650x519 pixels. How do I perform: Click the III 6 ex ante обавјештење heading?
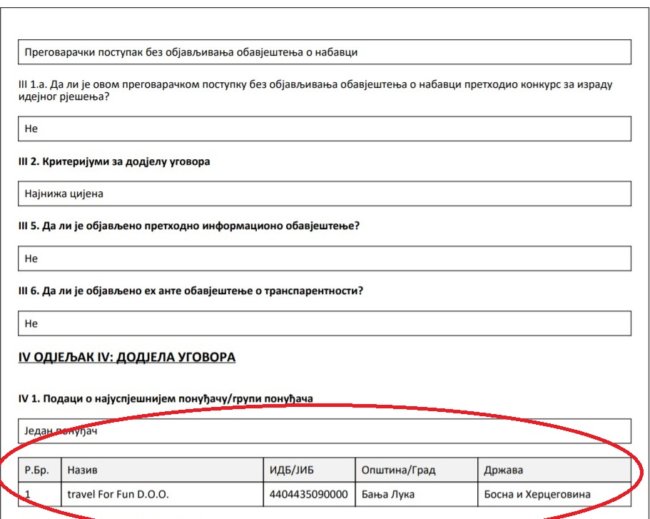tap(190, 291)
